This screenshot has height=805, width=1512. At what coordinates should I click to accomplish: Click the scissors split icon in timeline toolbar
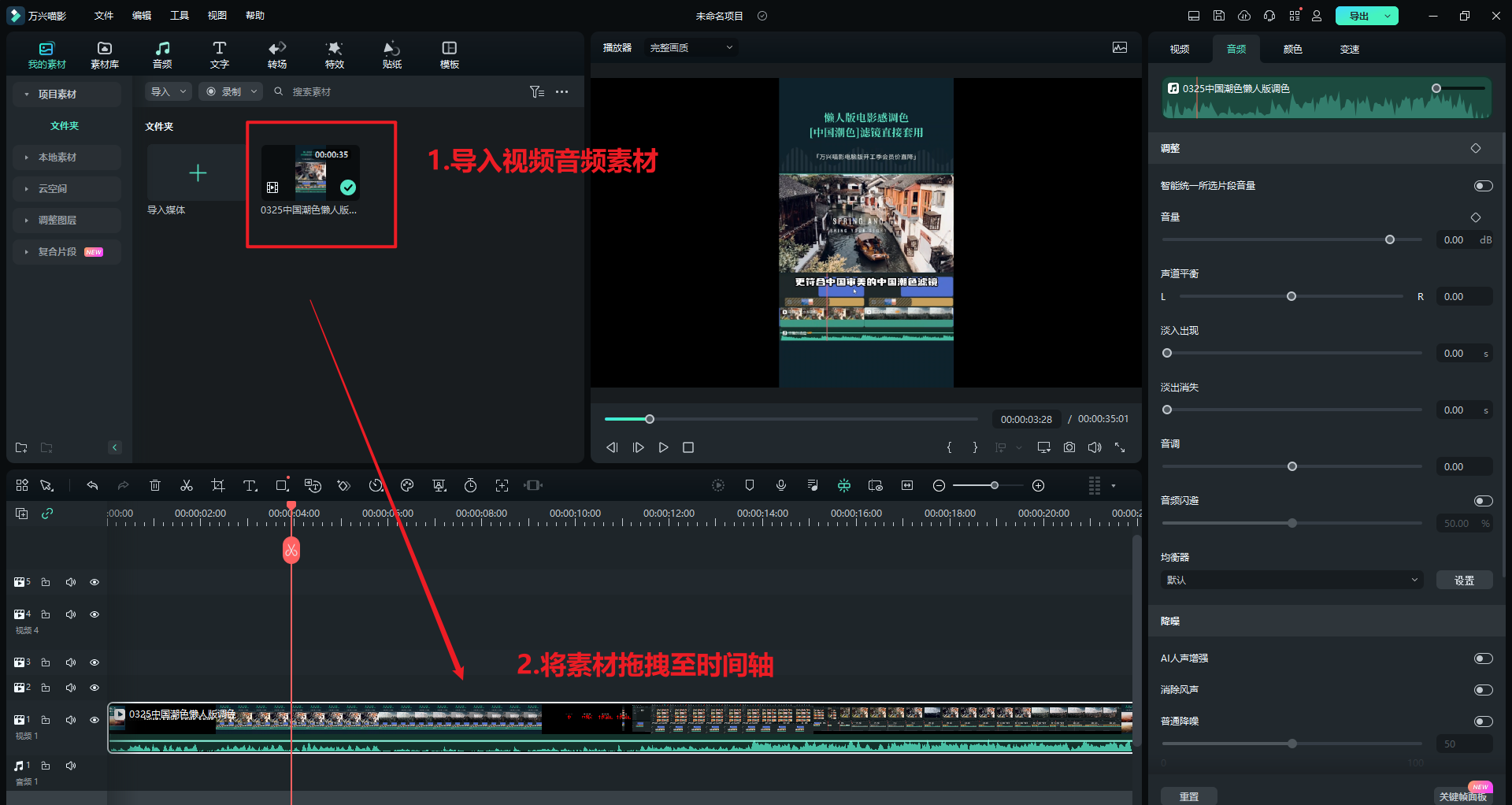[x=187, y=485]
